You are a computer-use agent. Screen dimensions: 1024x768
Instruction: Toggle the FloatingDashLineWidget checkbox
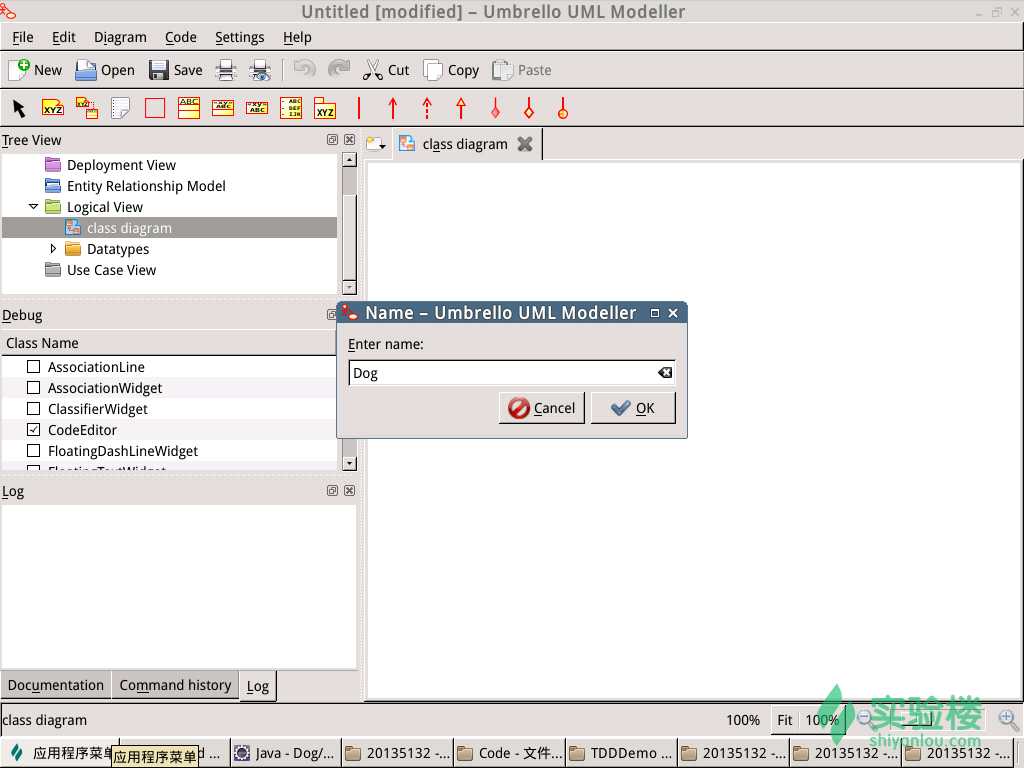(33, 450)
